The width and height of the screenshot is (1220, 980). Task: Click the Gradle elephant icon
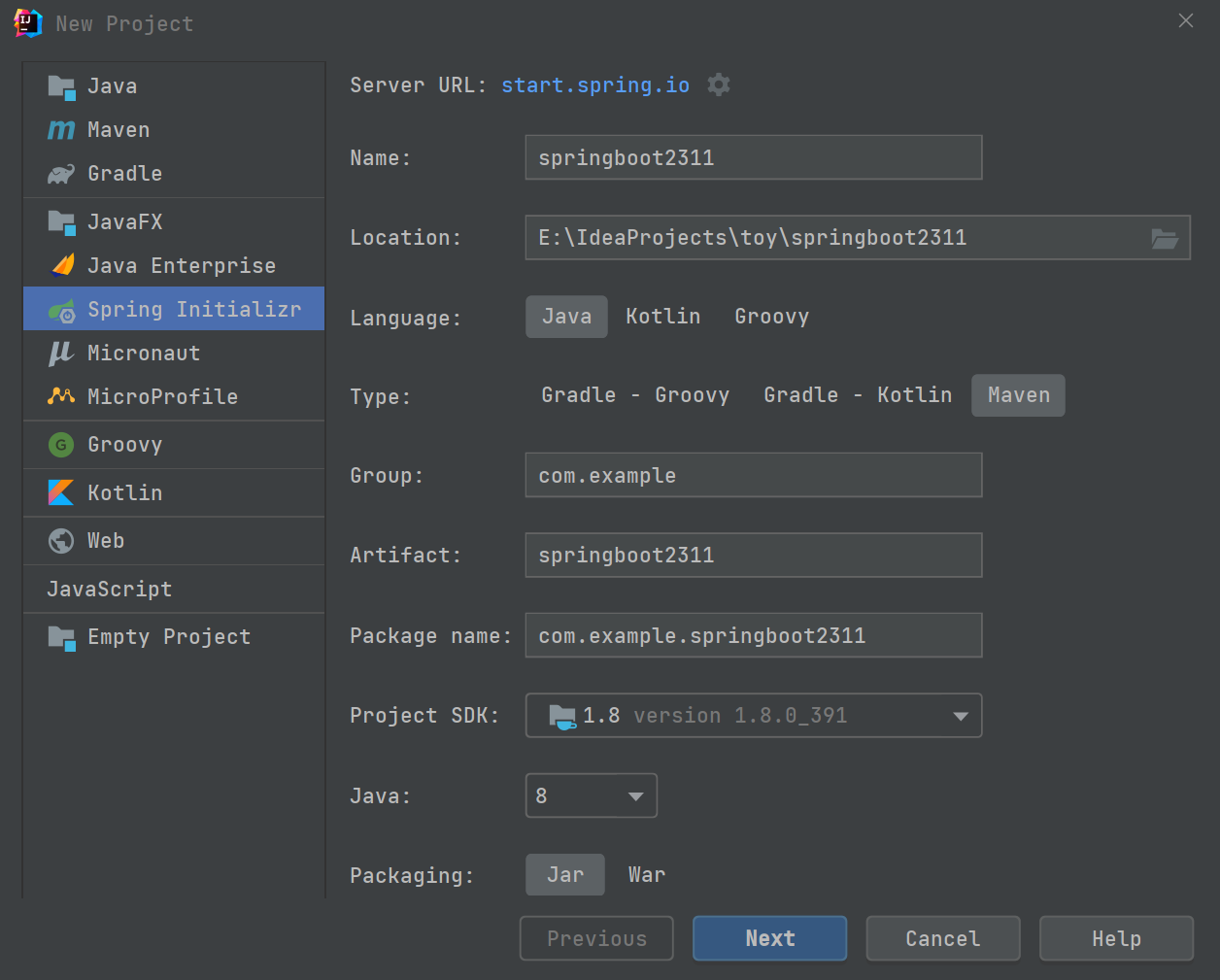pos(61,175)
